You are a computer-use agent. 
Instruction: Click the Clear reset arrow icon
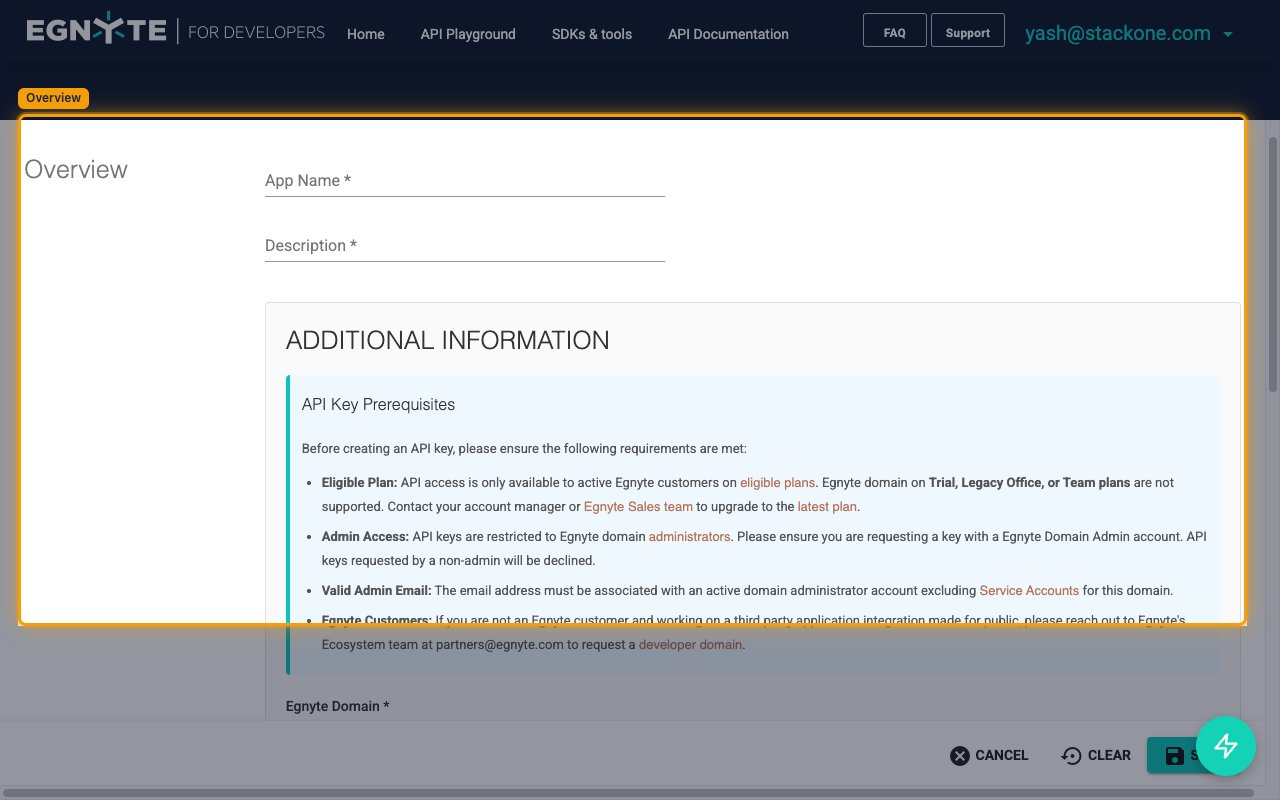[1071, 755]
